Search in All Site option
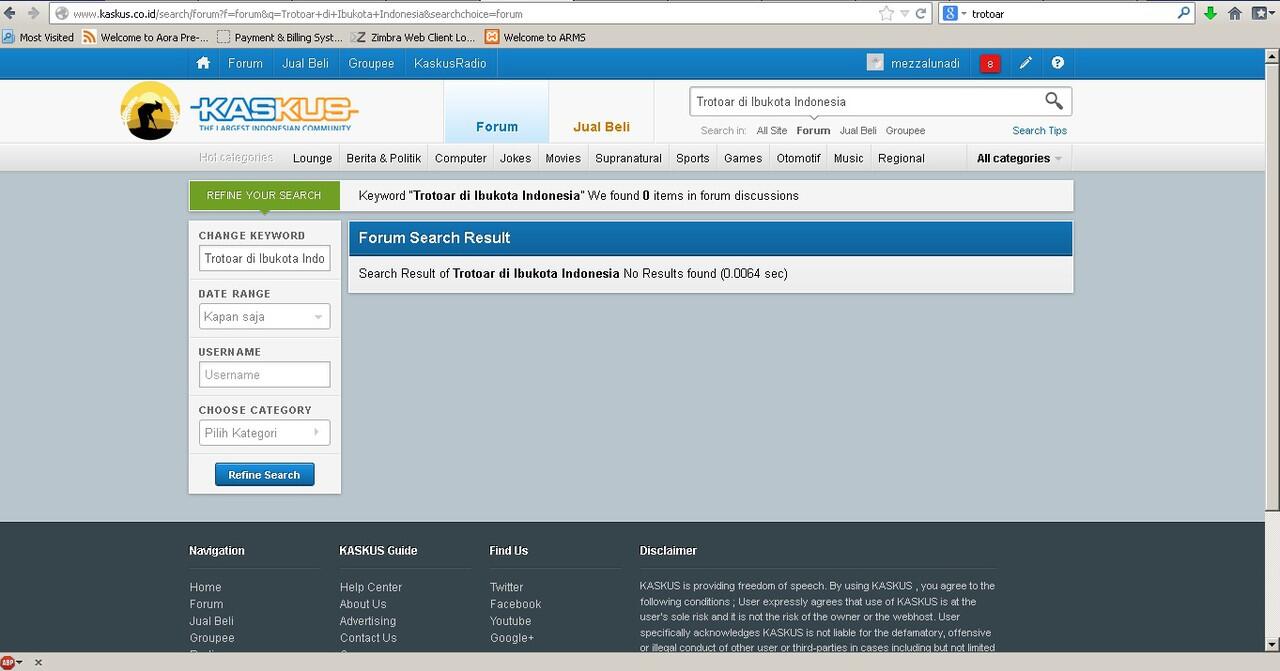Screen dimensions: 1280x671 pyautogui.click(x=772, y=131)
